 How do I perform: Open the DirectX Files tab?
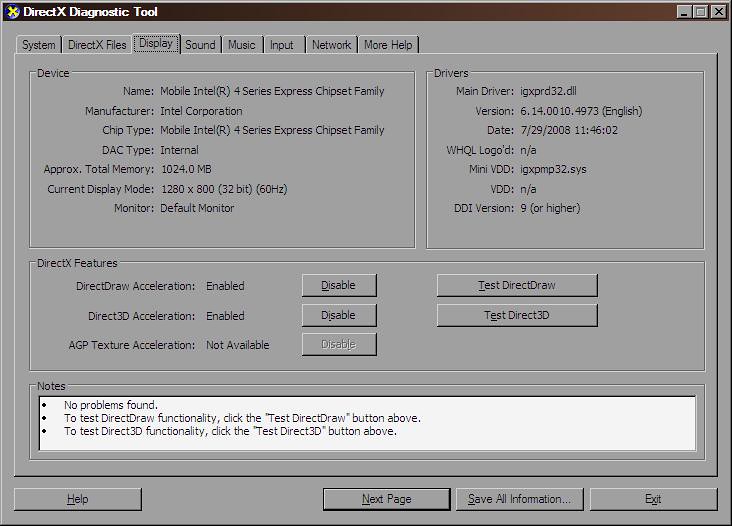point(97,45)
